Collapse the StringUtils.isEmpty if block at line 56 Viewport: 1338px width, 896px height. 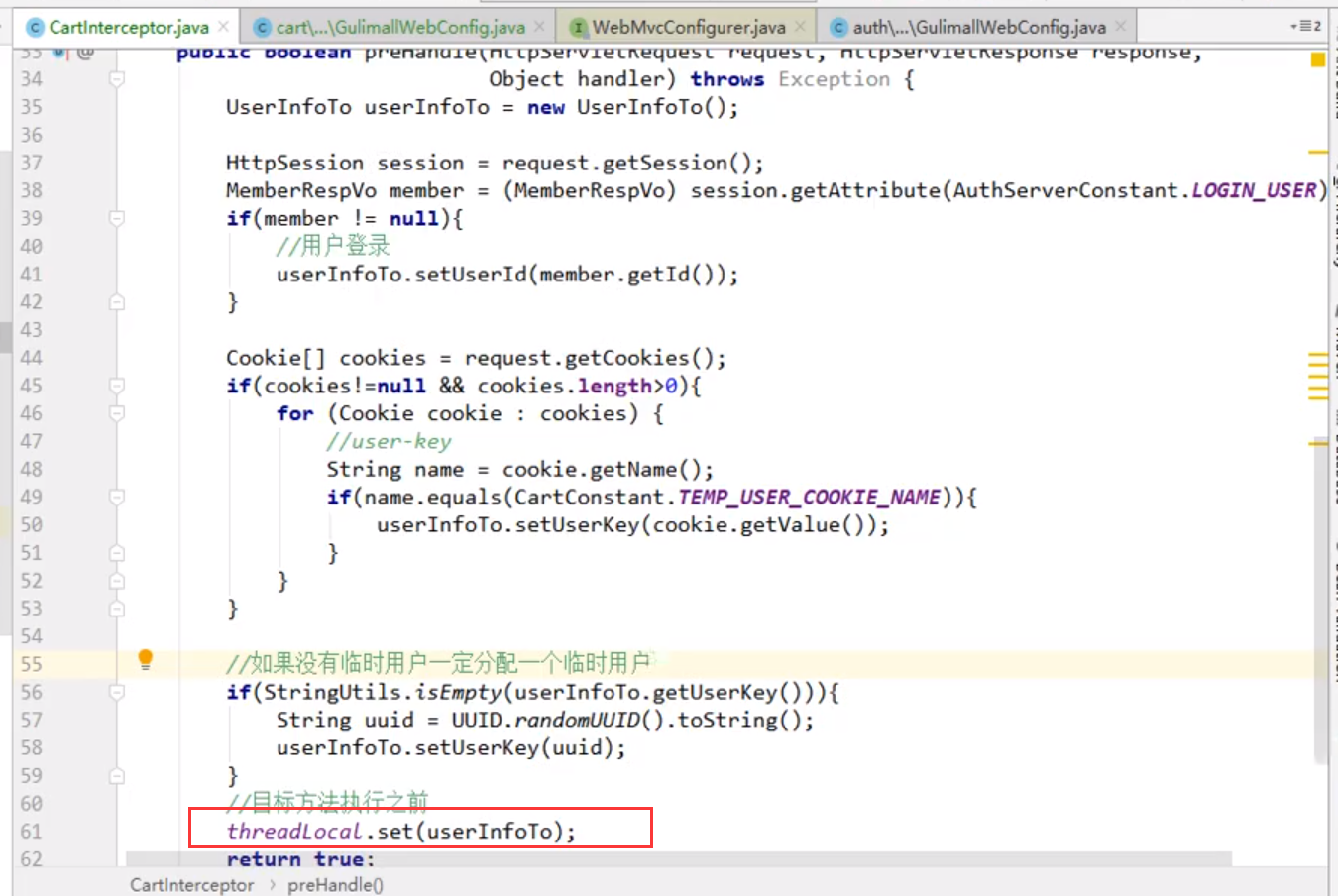pyautogui.click(x=117, y=692)
